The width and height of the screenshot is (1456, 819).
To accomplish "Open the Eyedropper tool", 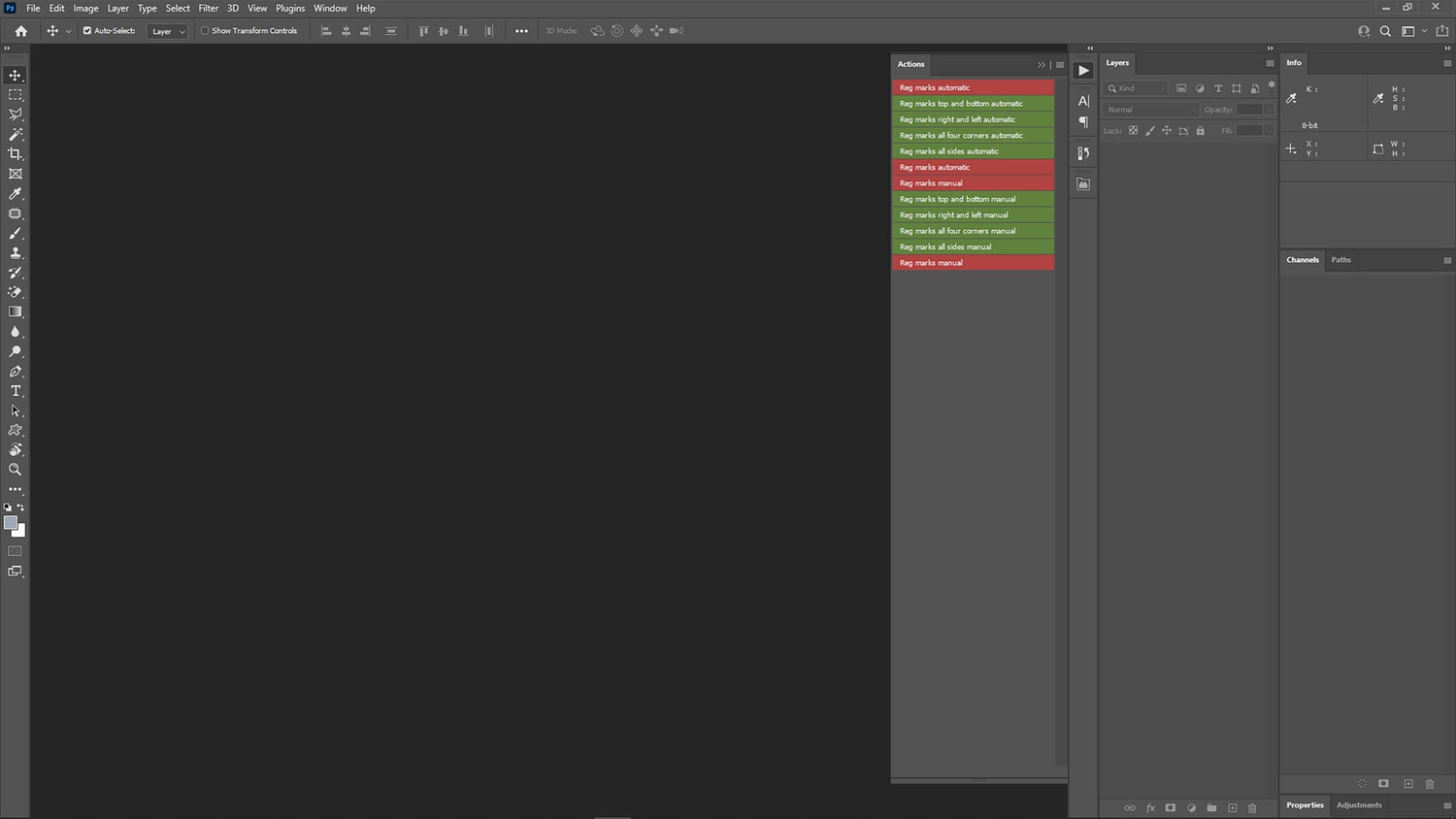I will pos(15,193).
